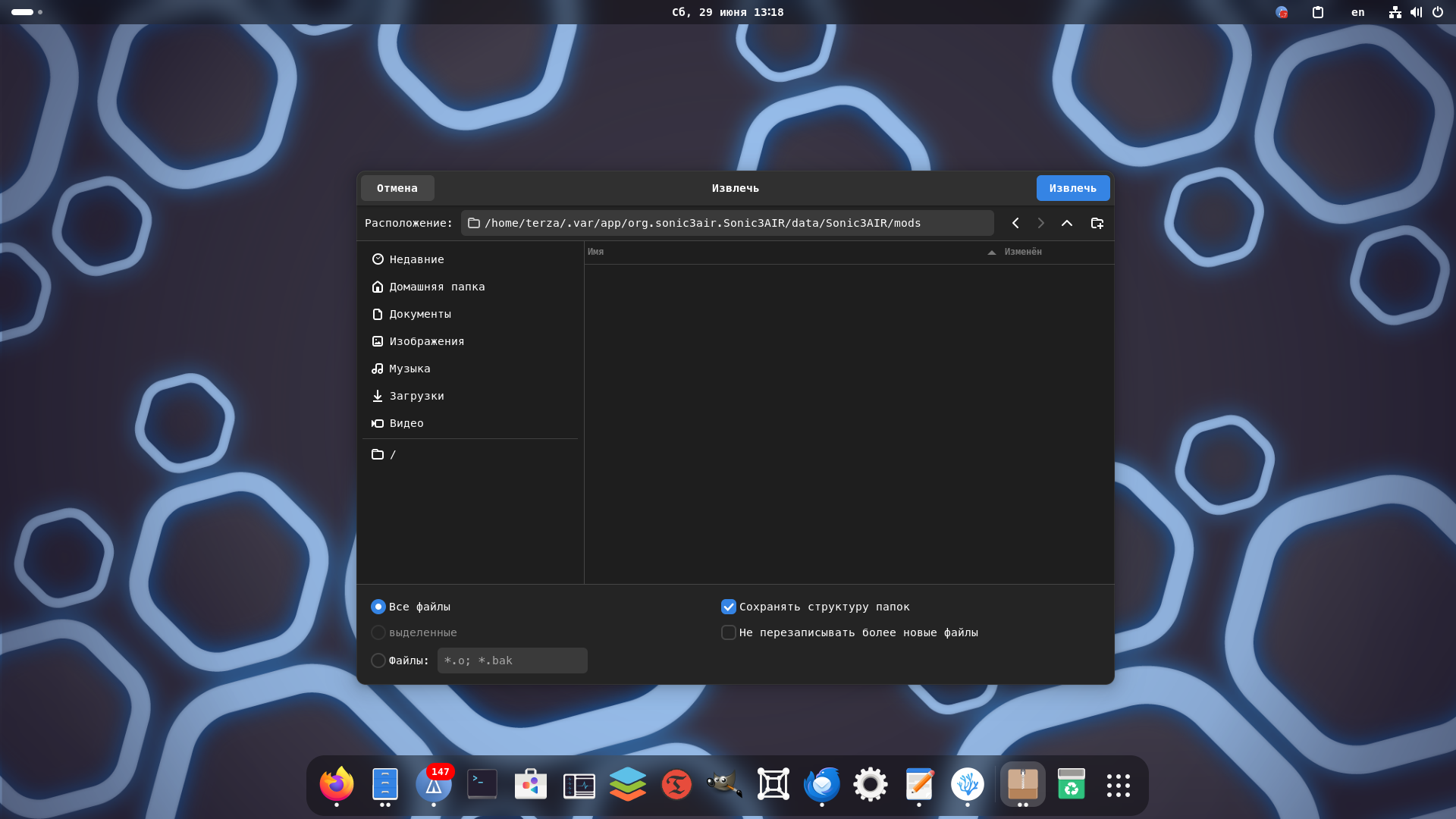
Task: Open the volume speaker icon
Action: click(x=1417, y=12)
